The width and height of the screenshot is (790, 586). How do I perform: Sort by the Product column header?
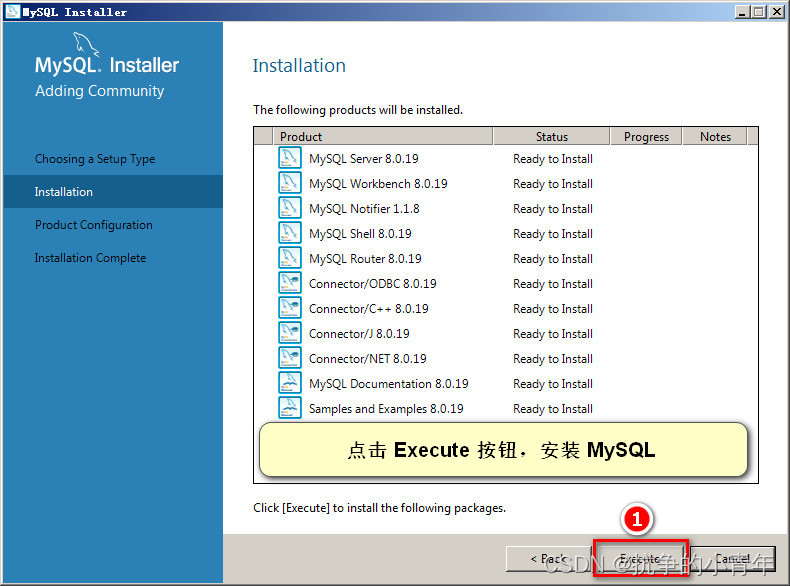(x=382, y=137)
